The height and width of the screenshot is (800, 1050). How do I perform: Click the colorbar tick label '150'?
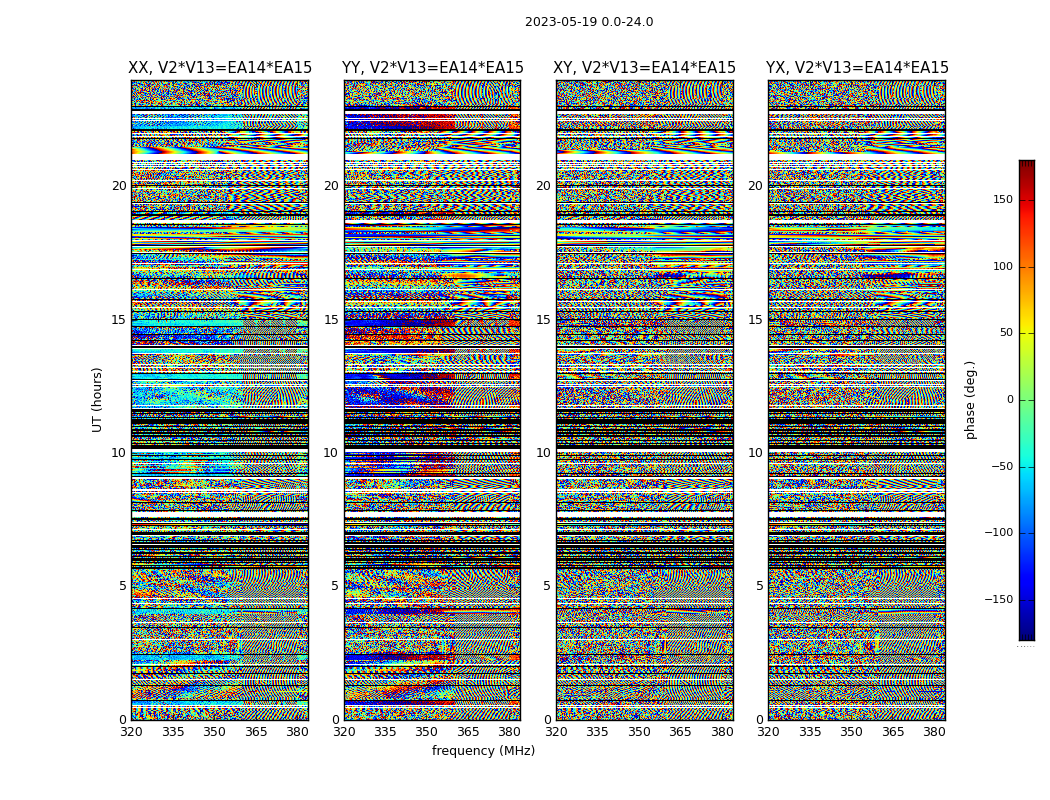tap(1003, 199)
